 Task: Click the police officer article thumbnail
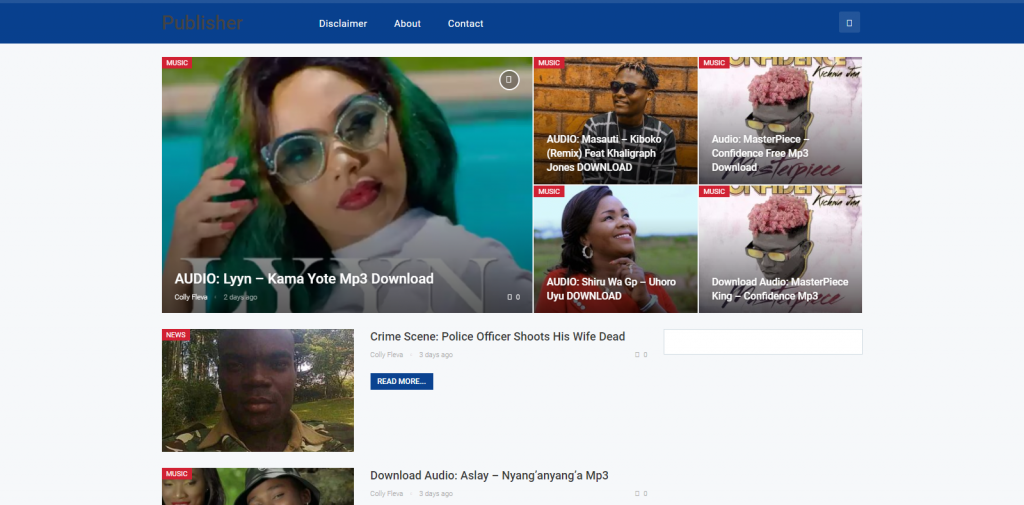pos(258,391)
